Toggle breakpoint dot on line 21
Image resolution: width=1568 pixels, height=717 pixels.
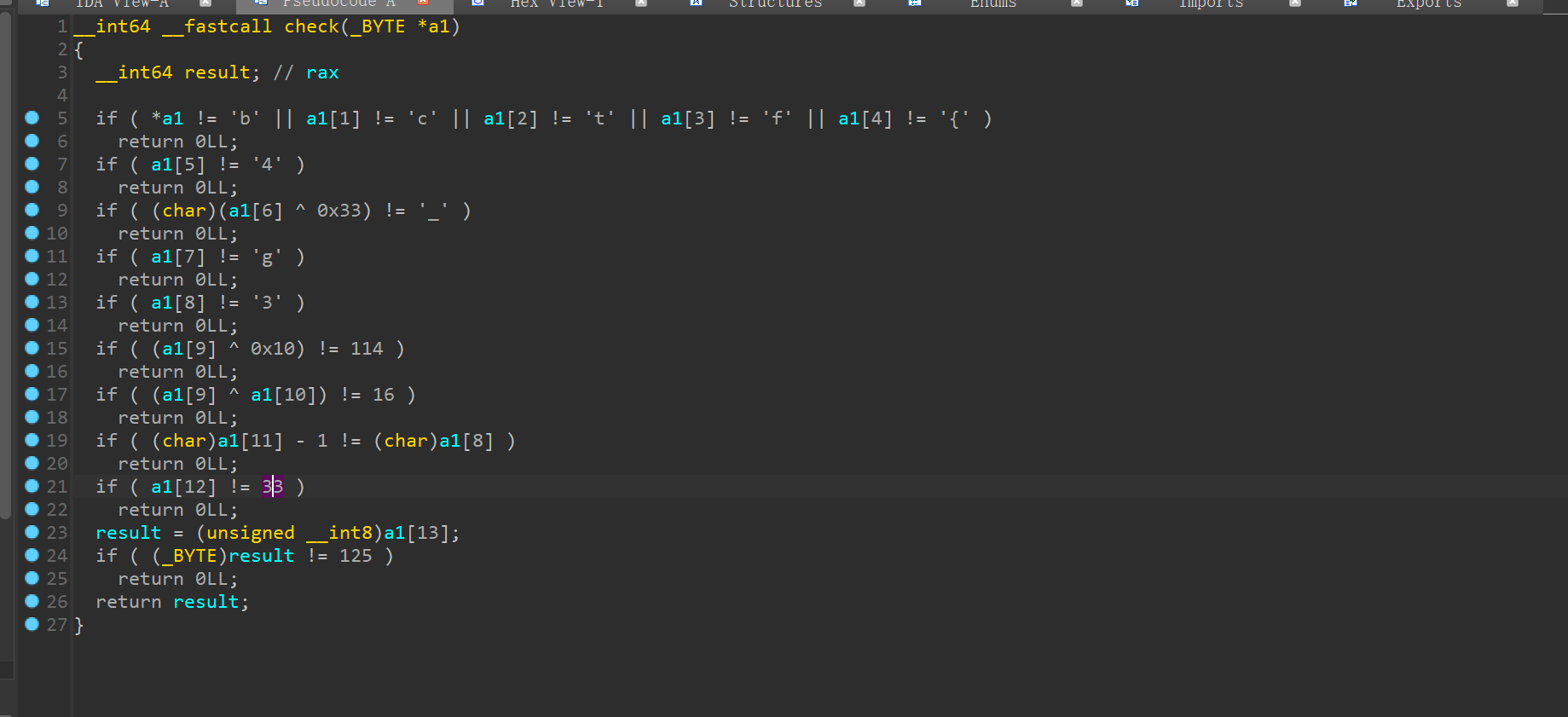point(32,486)
